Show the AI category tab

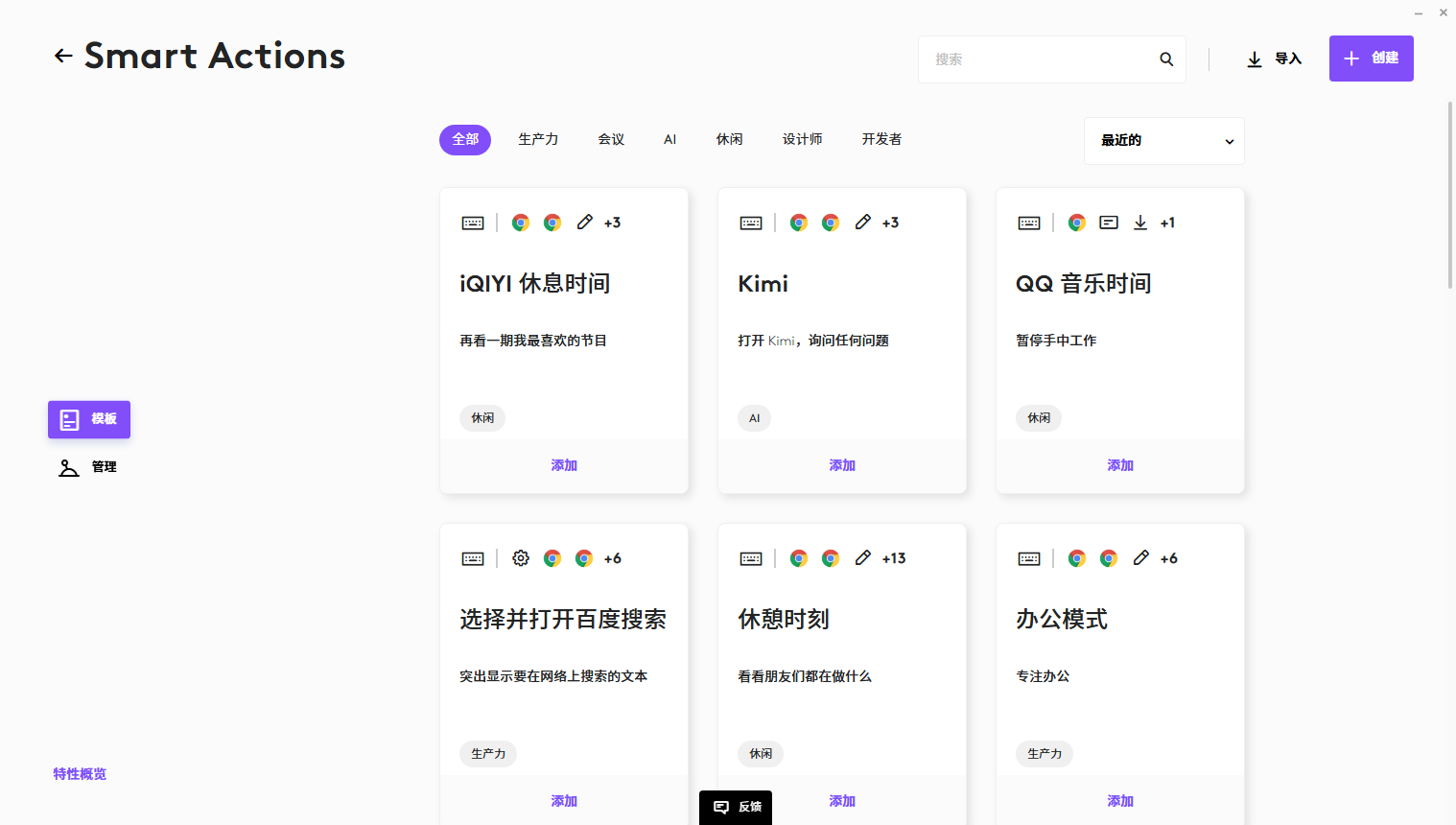coord(670,140)
